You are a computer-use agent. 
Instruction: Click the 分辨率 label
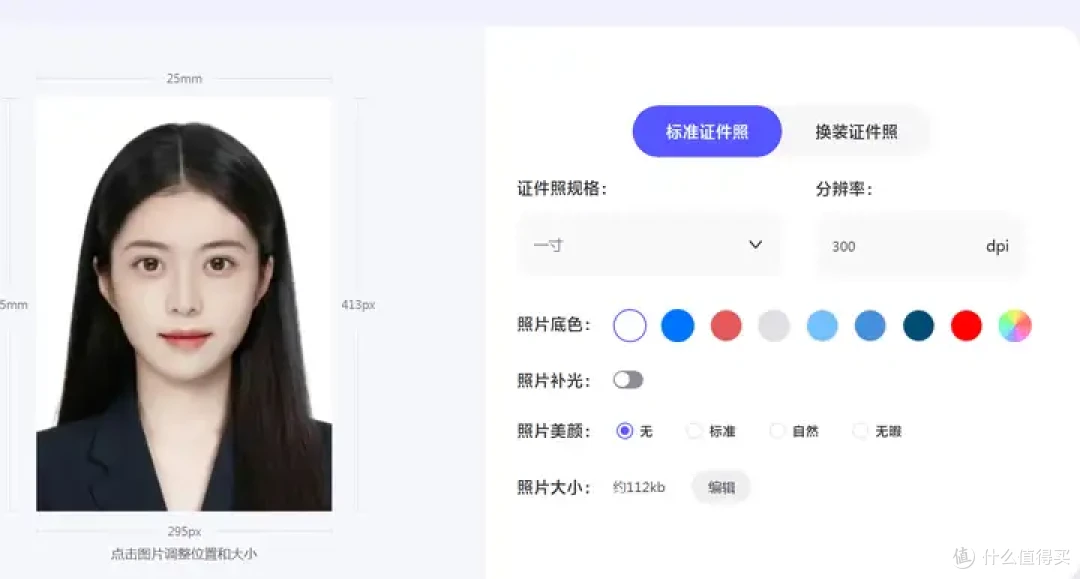pos(844,189)
